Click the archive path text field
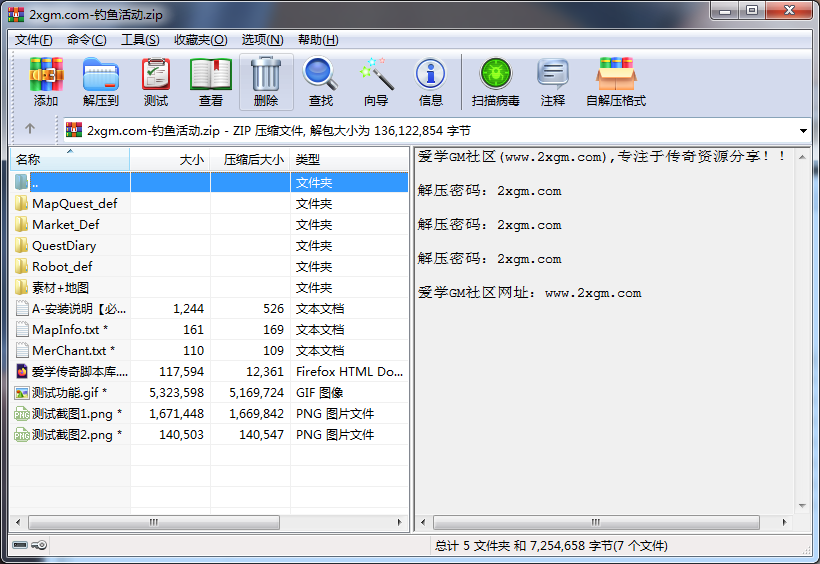Image resolution: width=820 pixels, height=564 pixels. pos(437,130)
